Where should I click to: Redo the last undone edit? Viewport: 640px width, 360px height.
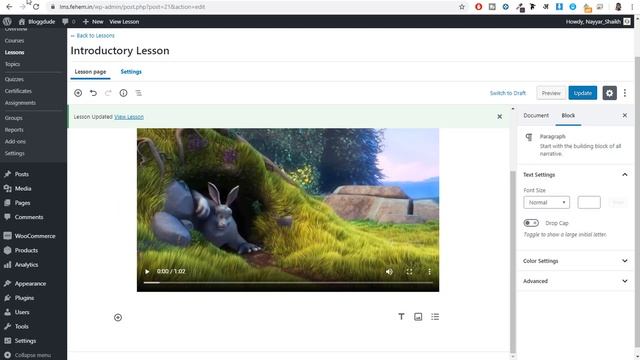[x=108, y=93]
